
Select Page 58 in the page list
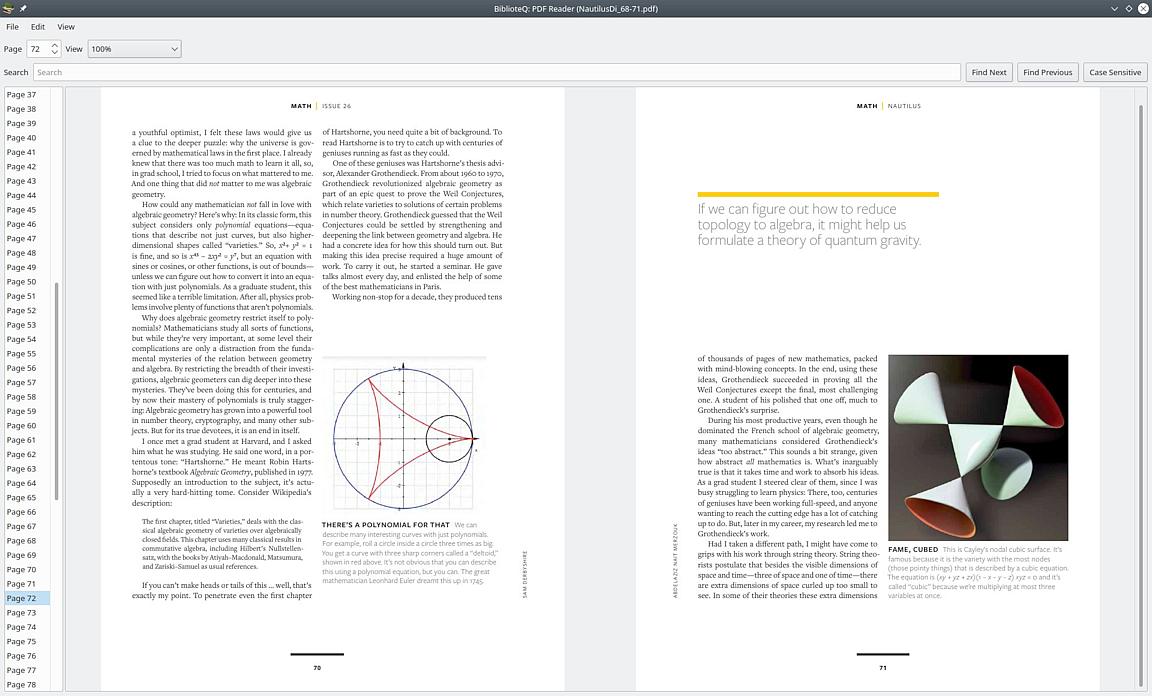(x=27, y=397)
